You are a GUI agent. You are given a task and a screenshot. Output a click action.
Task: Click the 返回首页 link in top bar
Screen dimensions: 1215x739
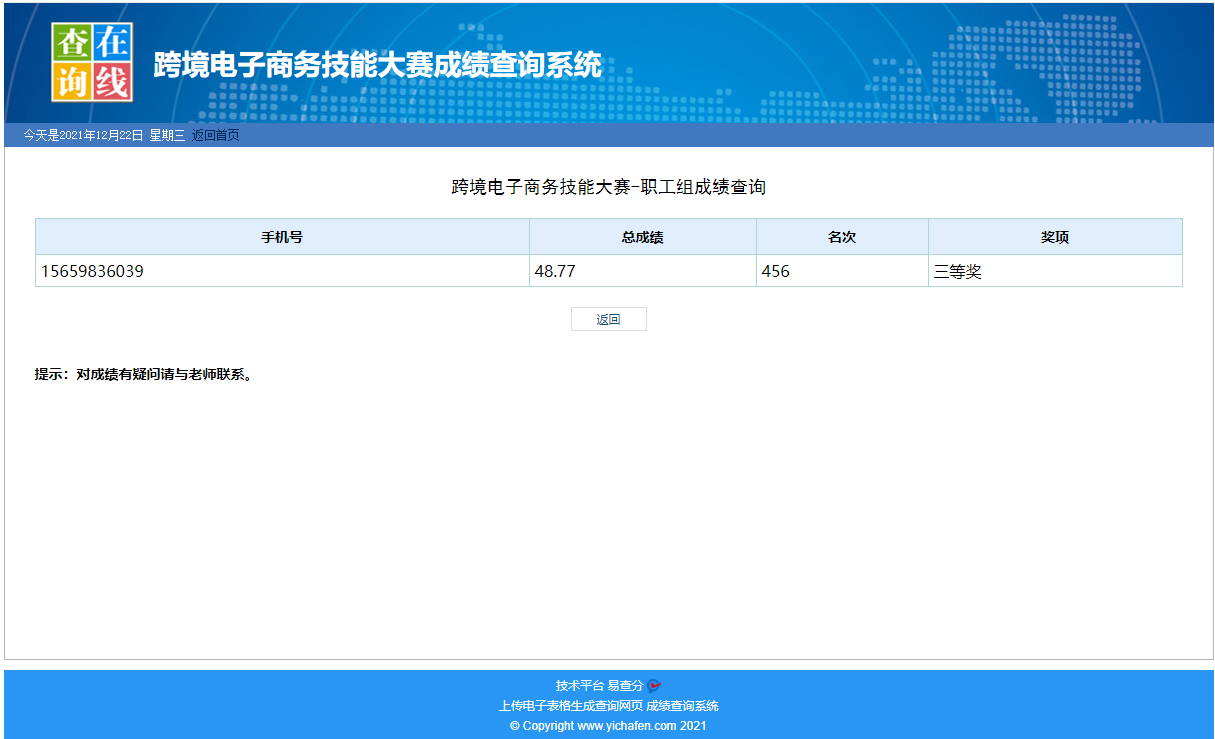pos(215,136)
